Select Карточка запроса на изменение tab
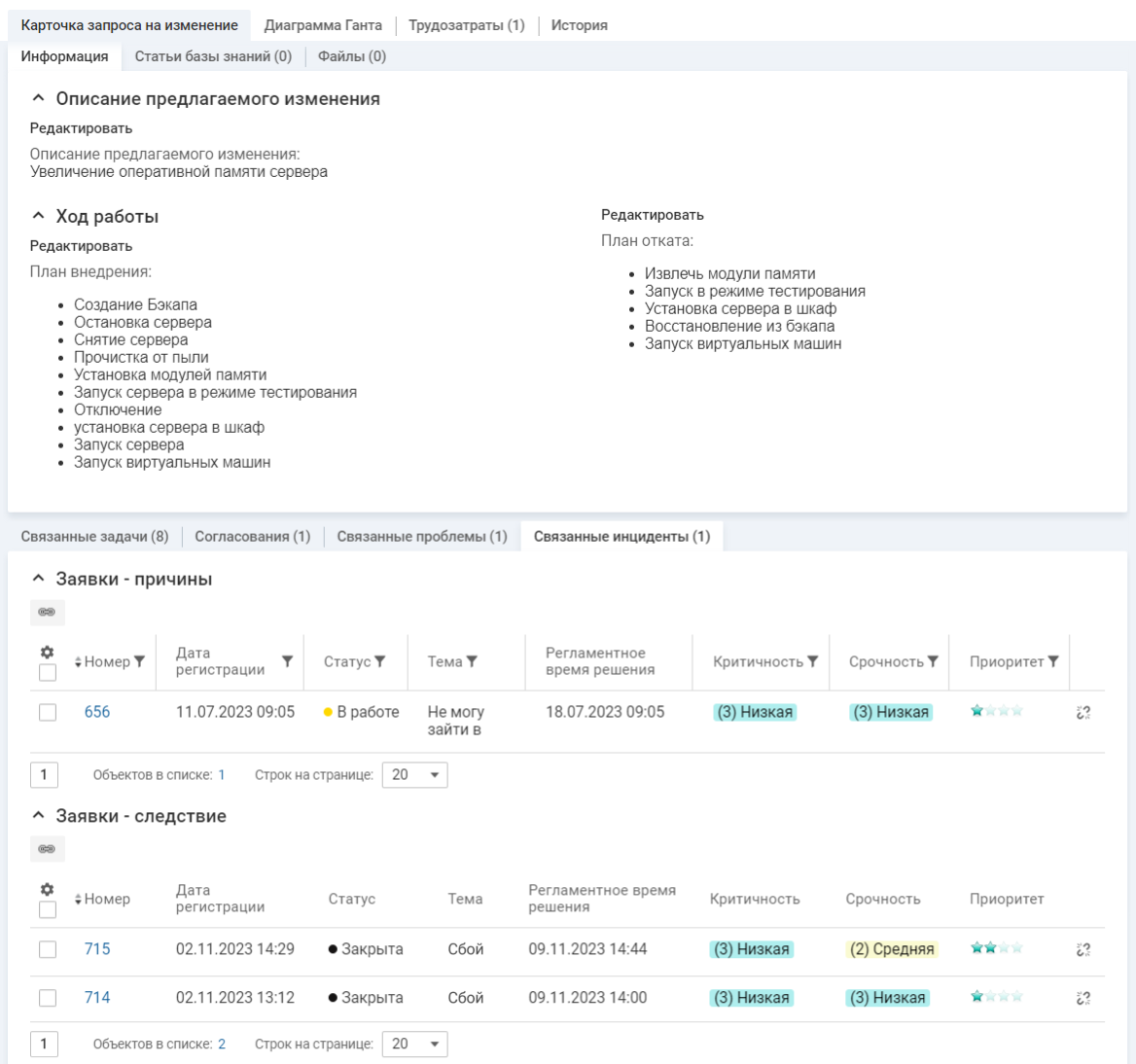Screen dimensions: 1136x1064 pyautogui.click(x=129, y=25)
